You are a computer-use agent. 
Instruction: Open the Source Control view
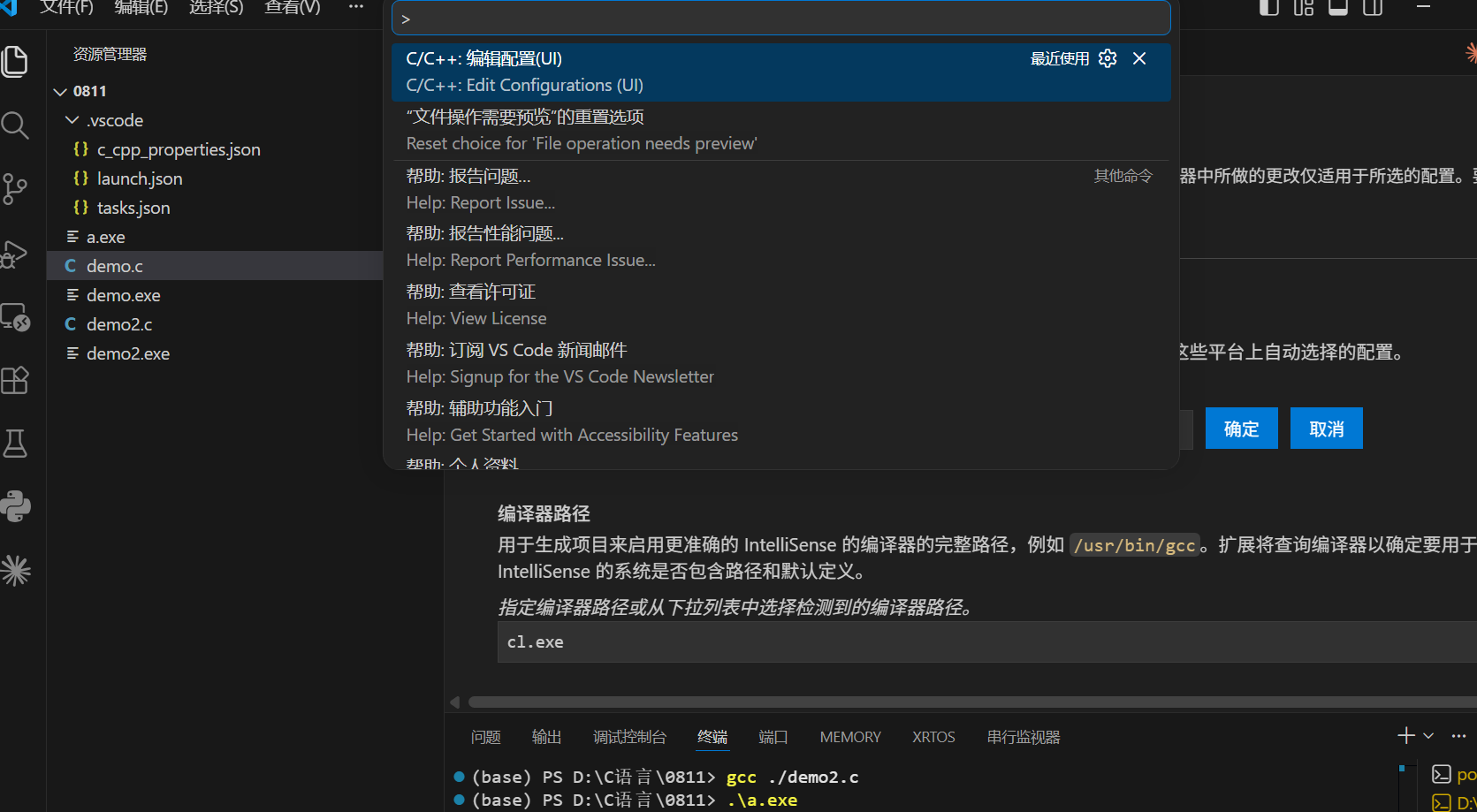[x=15, y=189]
